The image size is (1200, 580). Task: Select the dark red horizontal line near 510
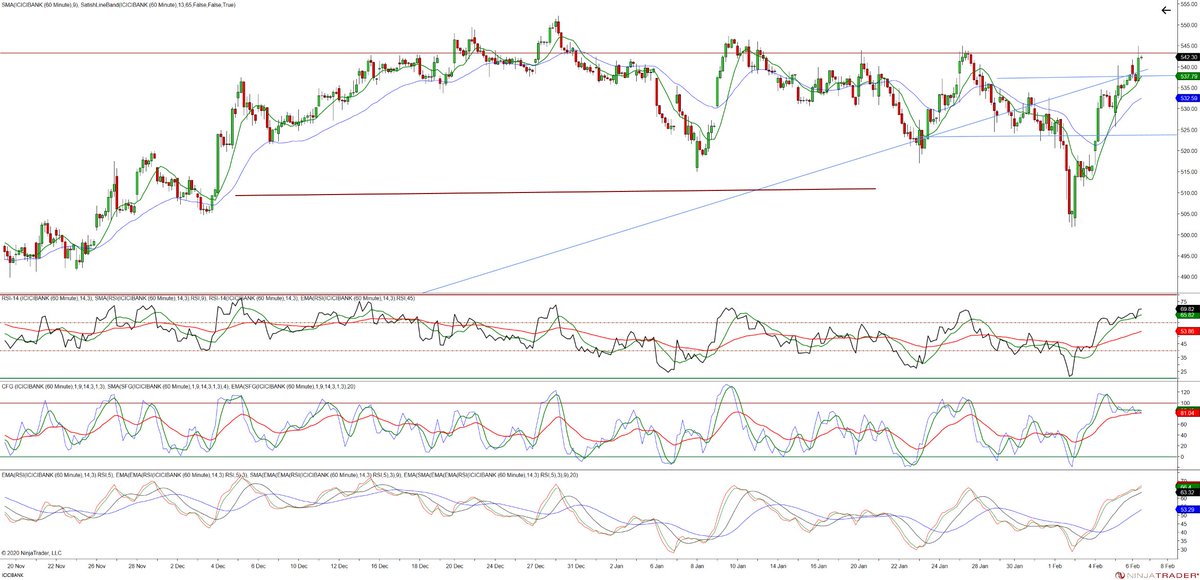555,192
